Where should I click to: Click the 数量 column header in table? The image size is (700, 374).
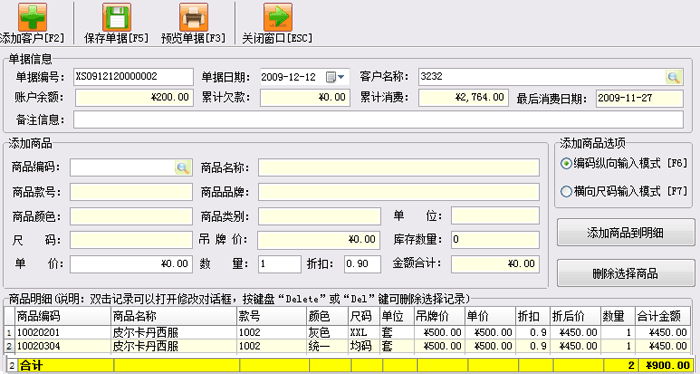coord(617,316)
